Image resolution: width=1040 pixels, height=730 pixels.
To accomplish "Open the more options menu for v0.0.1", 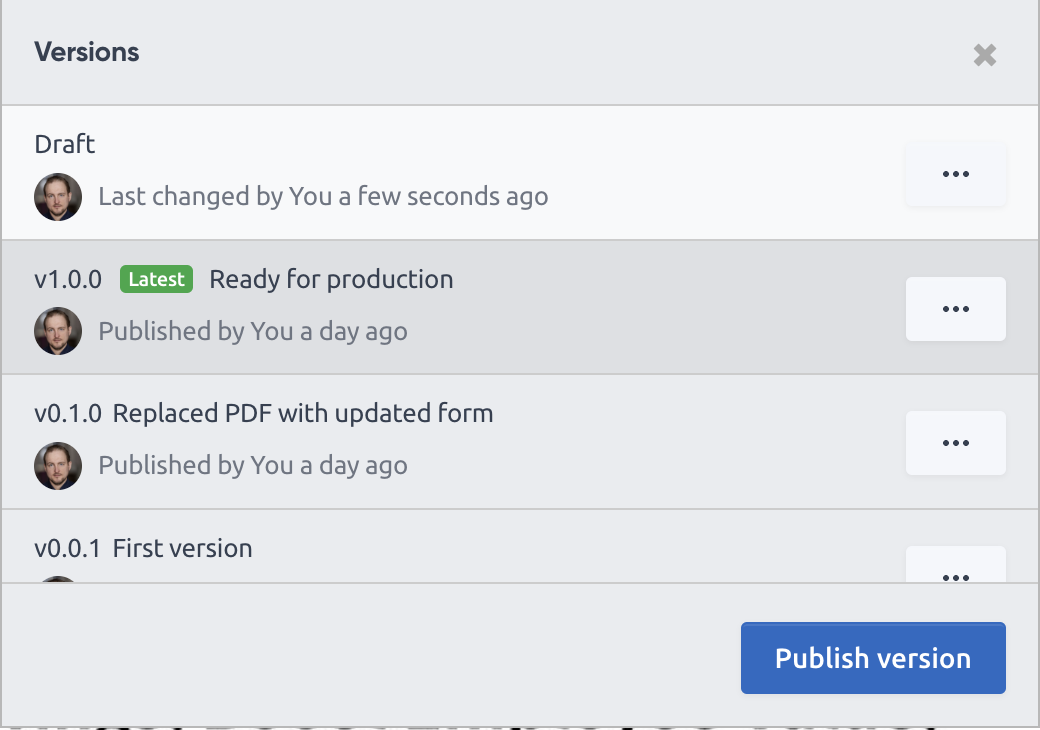I will (955, 574).
